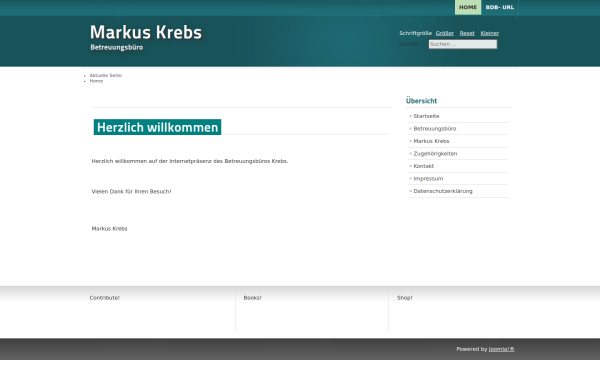
Task: Focus the Suchen search field
Action: click(x=463, y=44)
